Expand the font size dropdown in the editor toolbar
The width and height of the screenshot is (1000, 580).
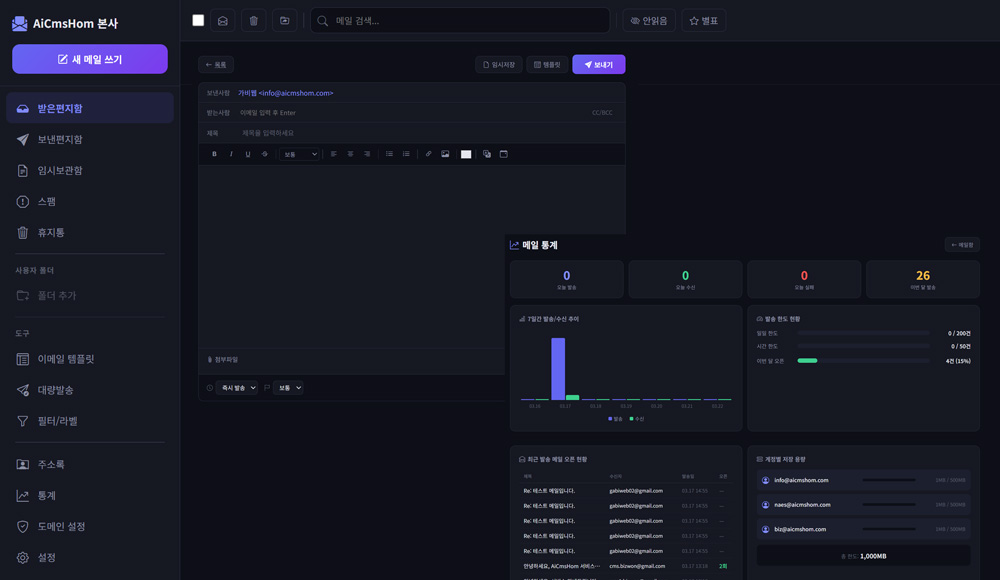(x=299, y=154)
